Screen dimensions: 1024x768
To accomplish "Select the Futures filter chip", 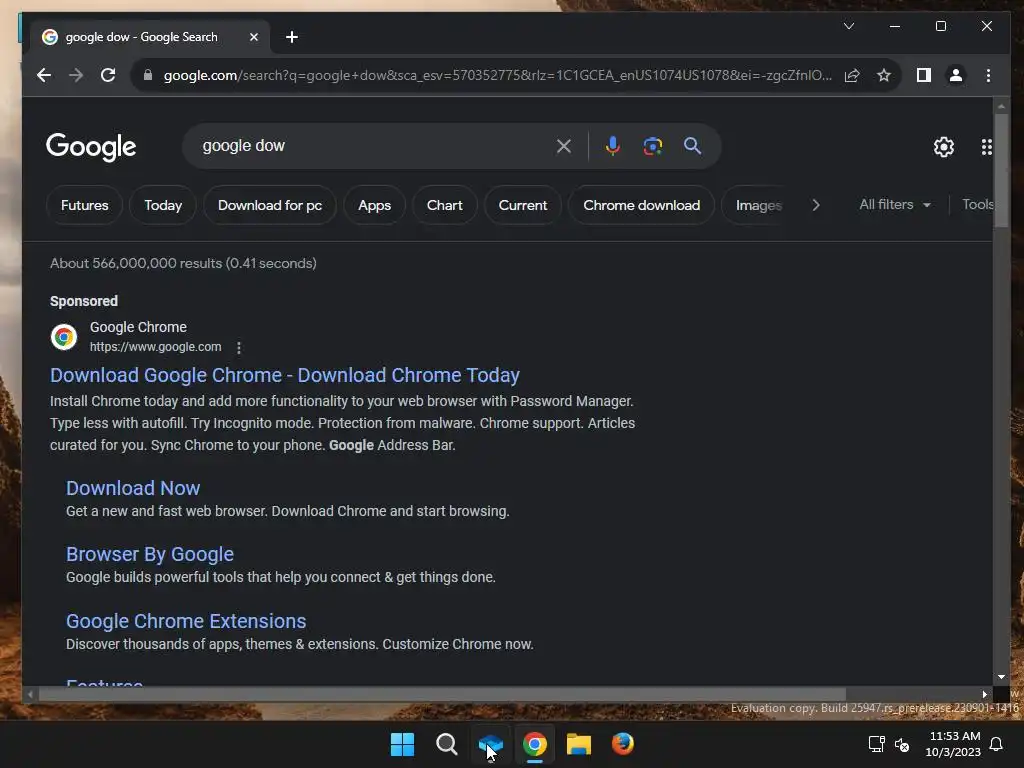I will [84, 205].
